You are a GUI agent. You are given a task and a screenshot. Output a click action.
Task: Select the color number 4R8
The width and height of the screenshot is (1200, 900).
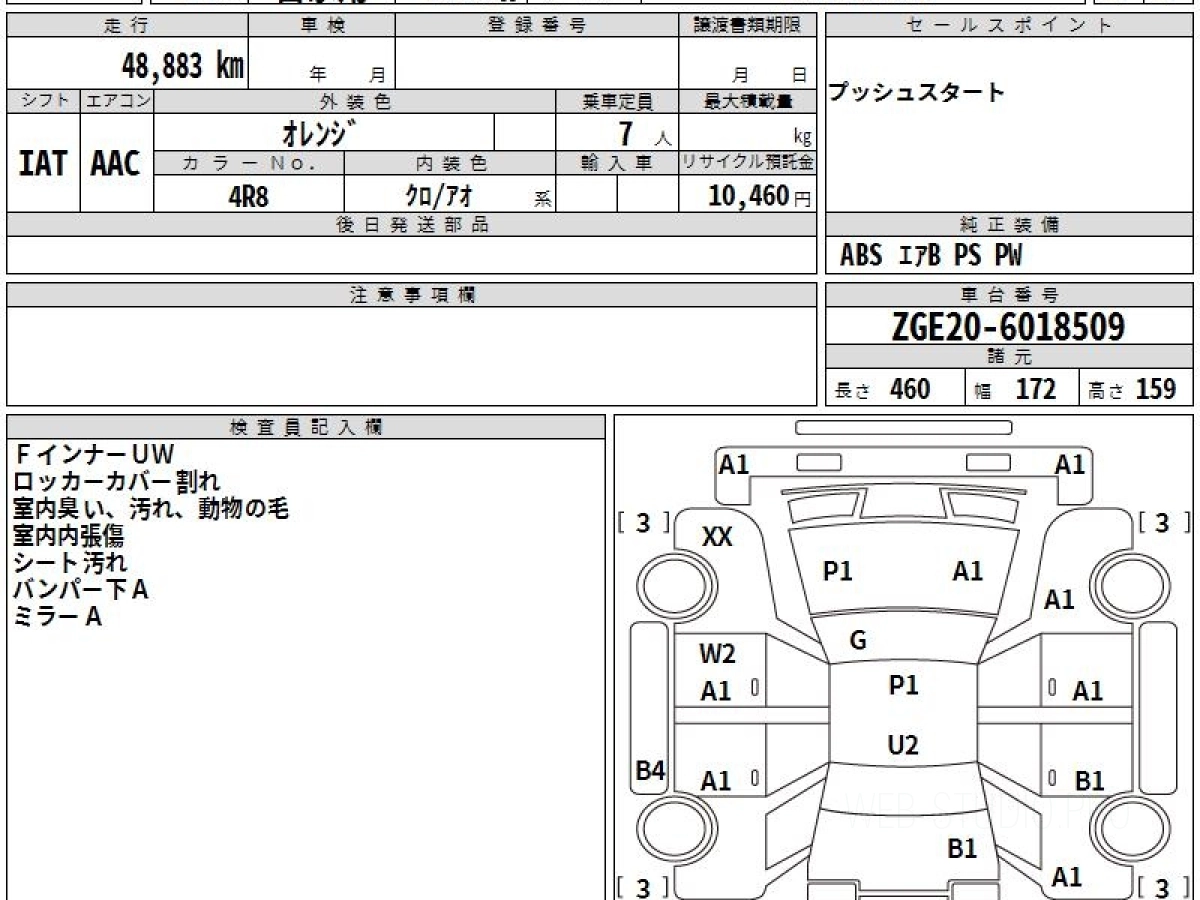(x=249, y=196)
